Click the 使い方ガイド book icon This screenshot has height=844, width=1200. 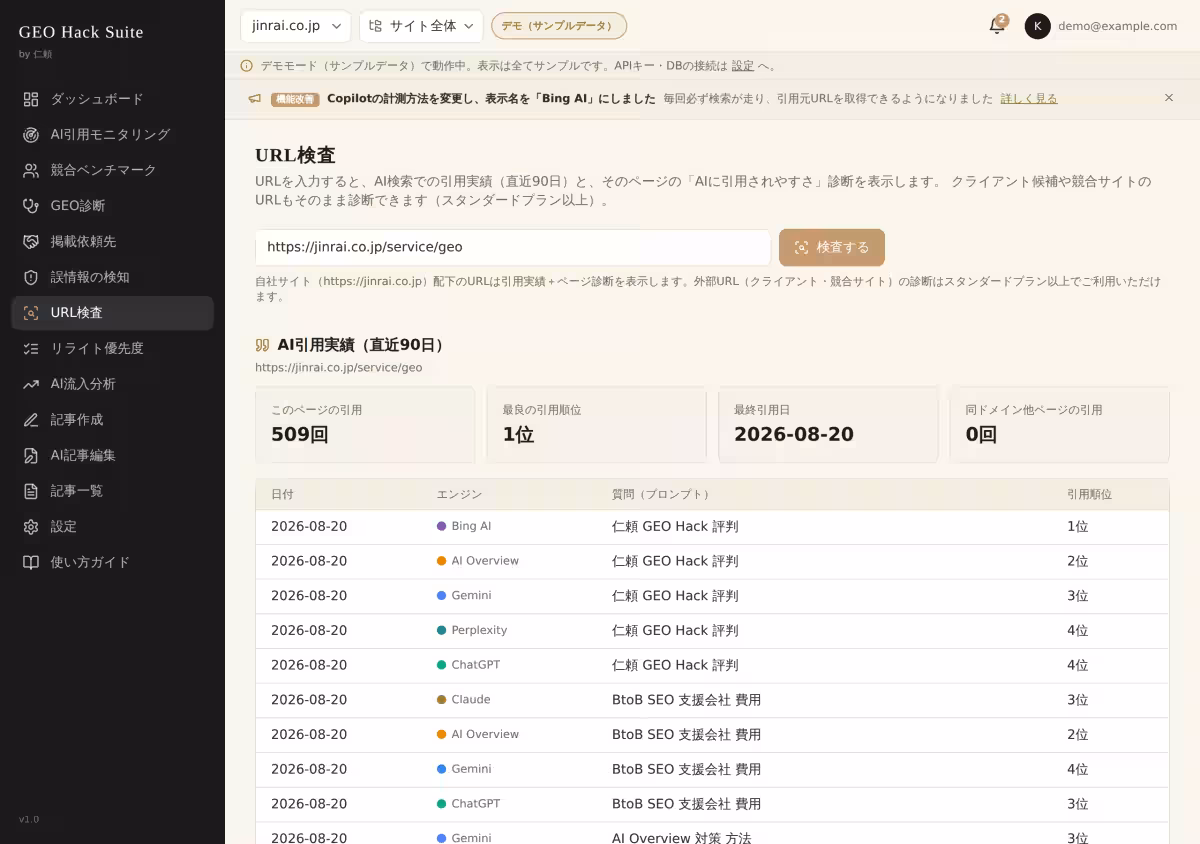pyautogui.click(x=31, y=562)
